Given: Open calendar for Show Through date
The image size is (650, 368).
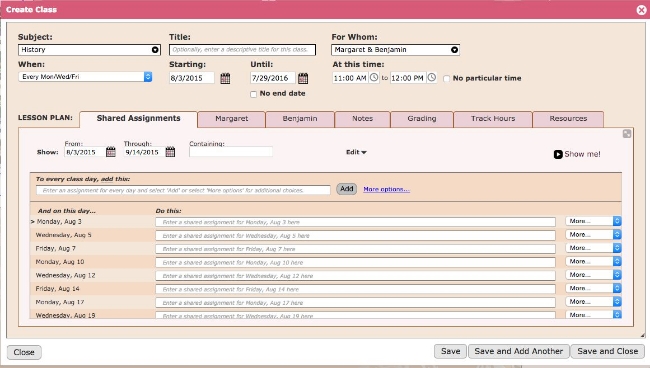Looking at the screenshot, I should [x=170, y=152].
